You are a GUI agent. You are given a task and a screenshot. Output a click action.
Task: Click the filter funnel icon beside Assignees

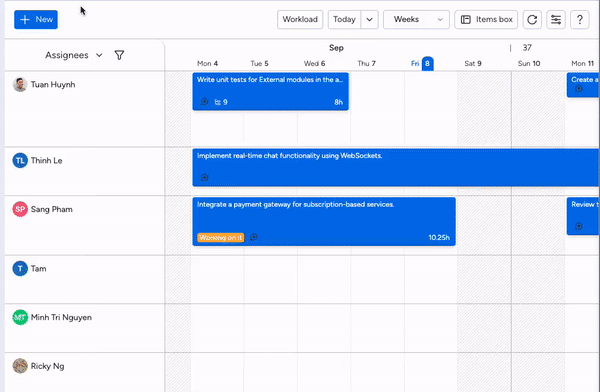point(119,55)
